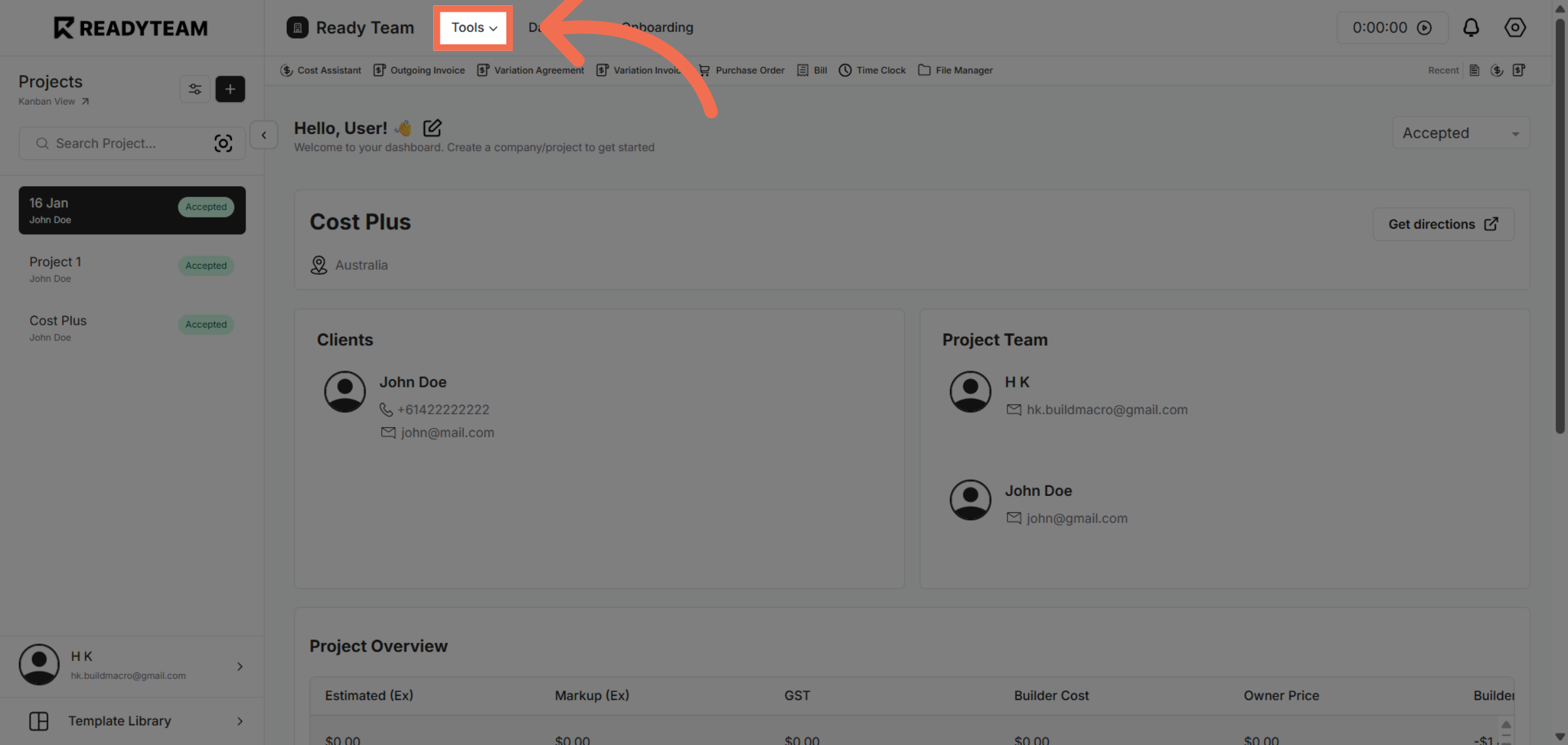Open settings via the gear icon
Image resolution: width=1568 pixels, height=745 pixels.
click(x=1515, y=27)
